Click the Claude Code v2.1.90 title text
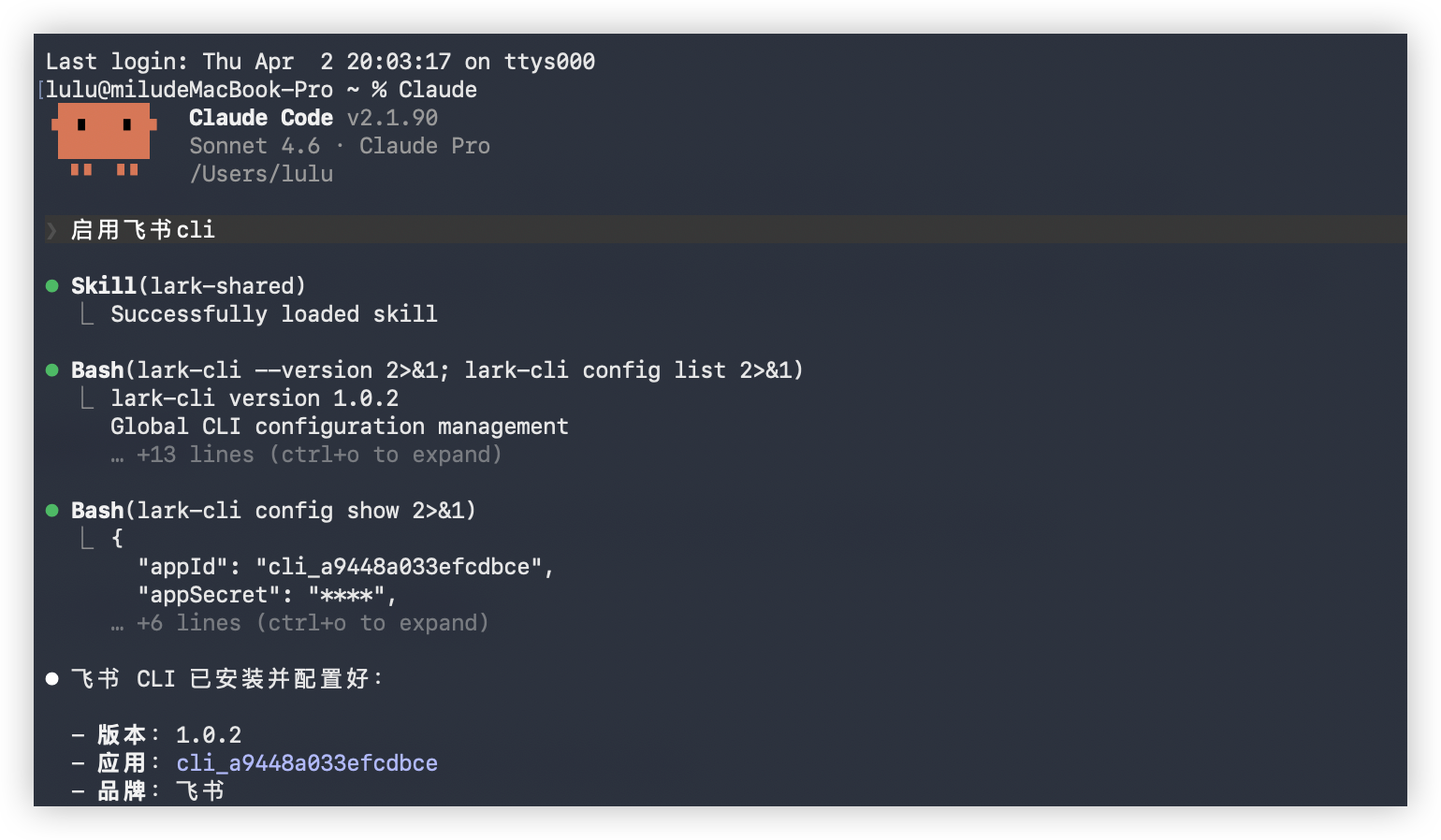 click(313, 118)
